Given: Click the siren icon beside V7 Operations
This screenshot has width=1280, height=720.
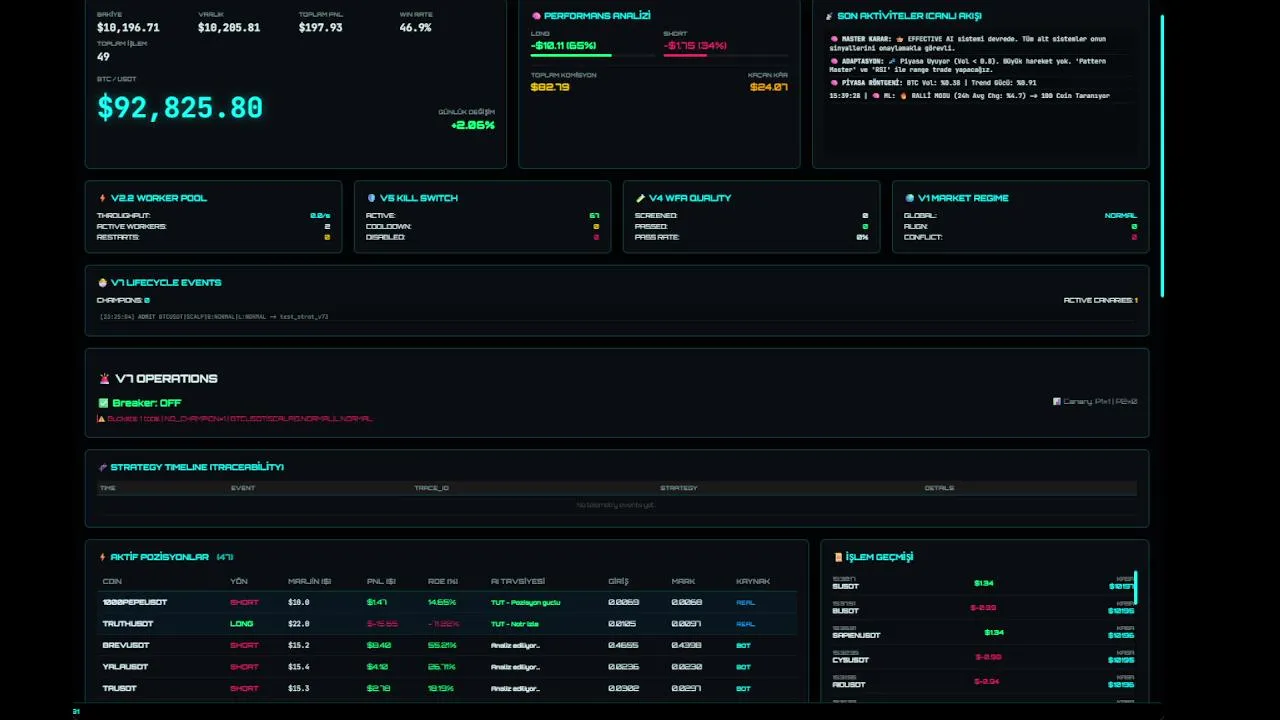Looking at the screenshot, I should (104, 379).
